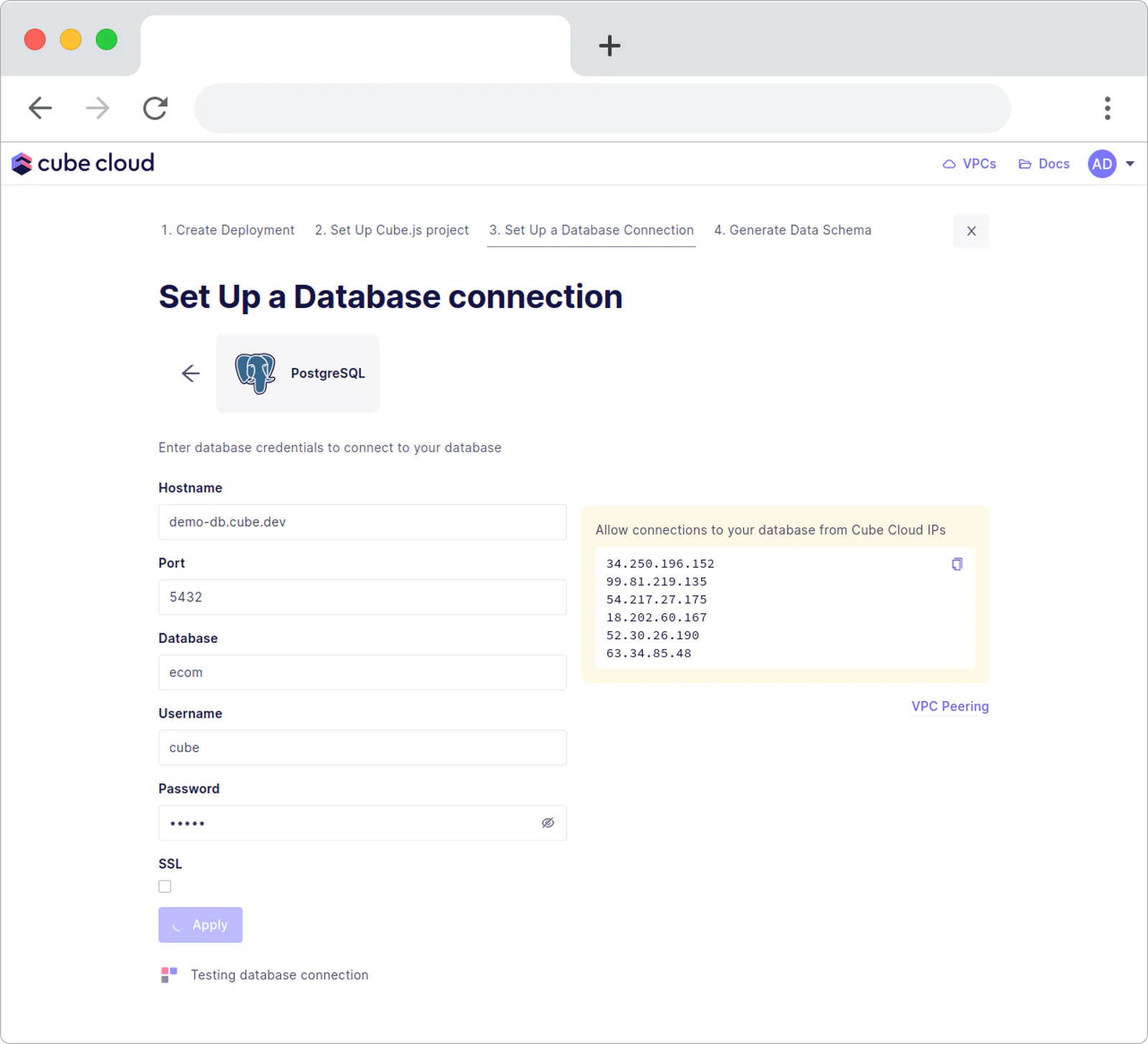Go to Set Up Cube.js project step
Viewport: 1148px width, 1044px height.
(392, 230)
